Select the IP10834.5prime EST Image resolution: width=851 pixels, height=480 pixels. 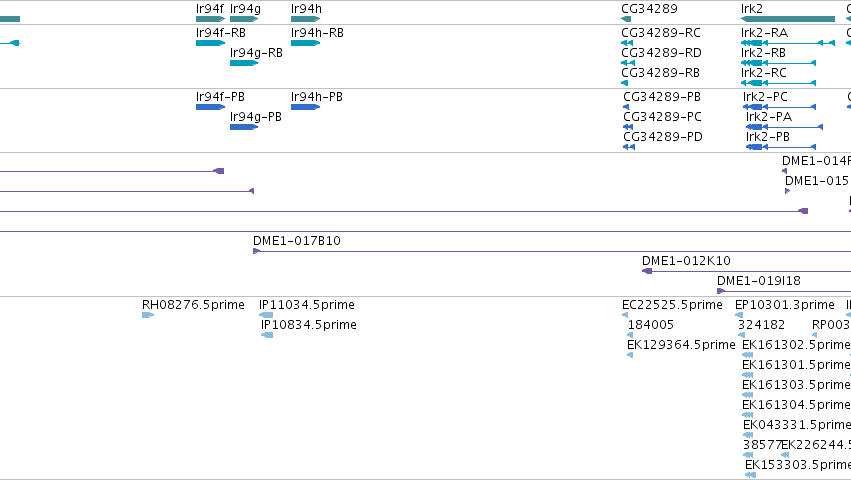point(309,325)
